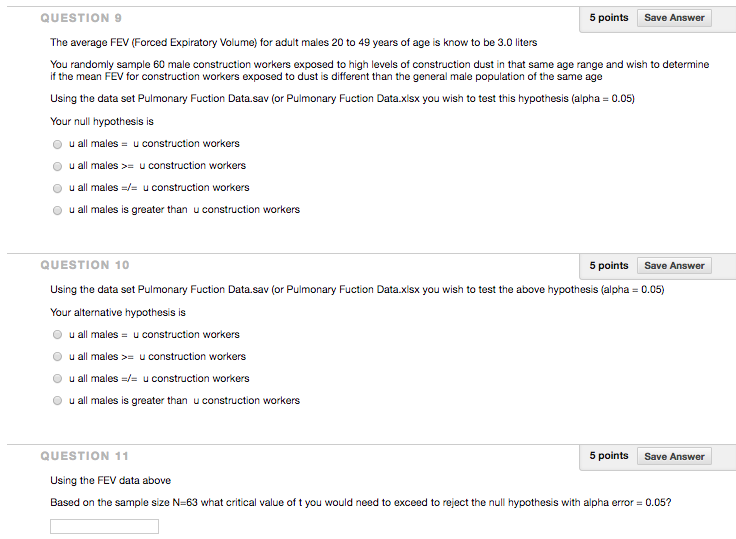The height and width of the screenshot is (539, 736).
Task: Select 'u all males = u construction workers' in Question 9
Action: [x=58, y=144]
